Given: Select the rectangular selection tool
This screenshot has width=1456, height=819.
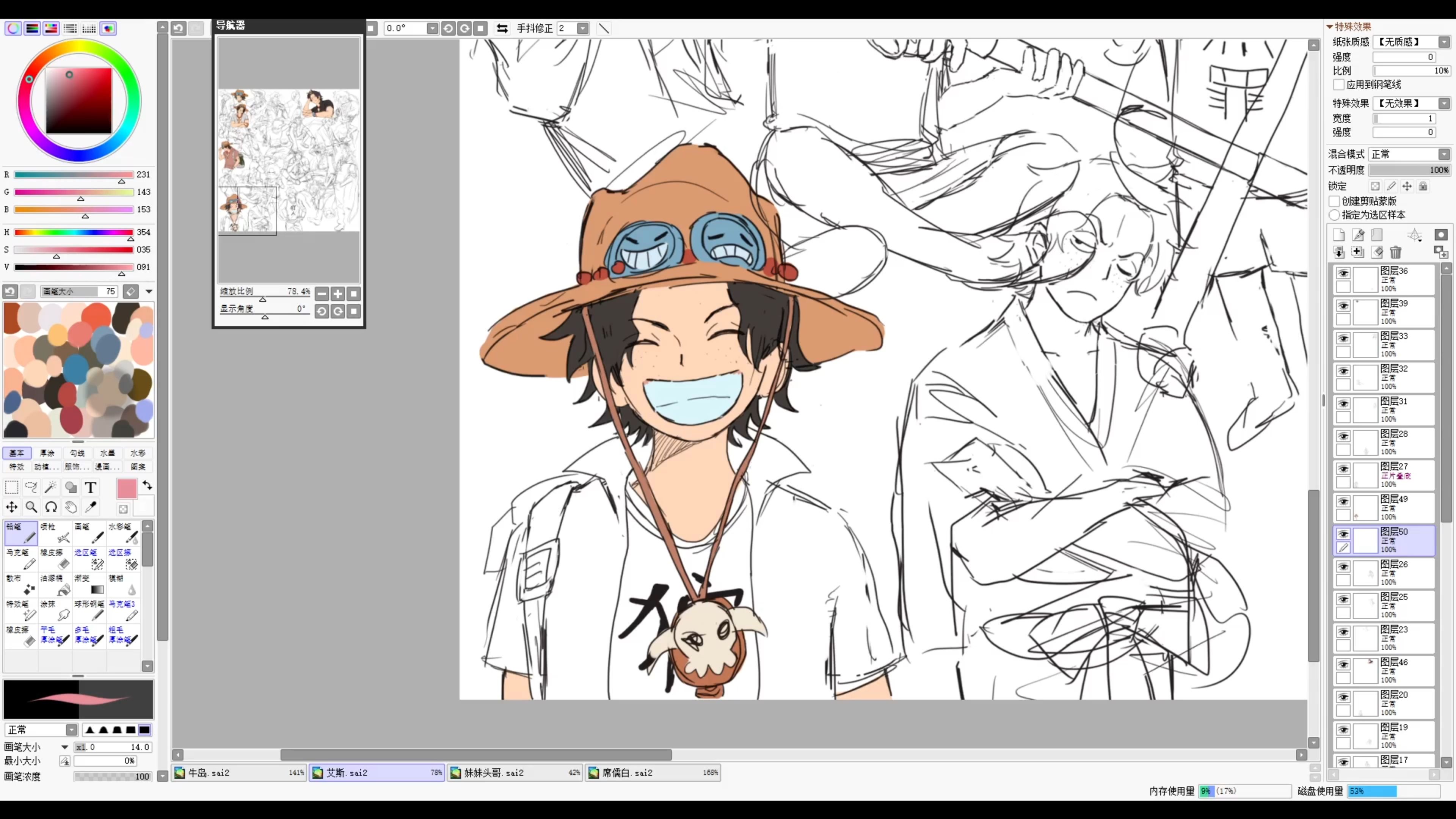Looking at the screenshot, I should point(11,487).
